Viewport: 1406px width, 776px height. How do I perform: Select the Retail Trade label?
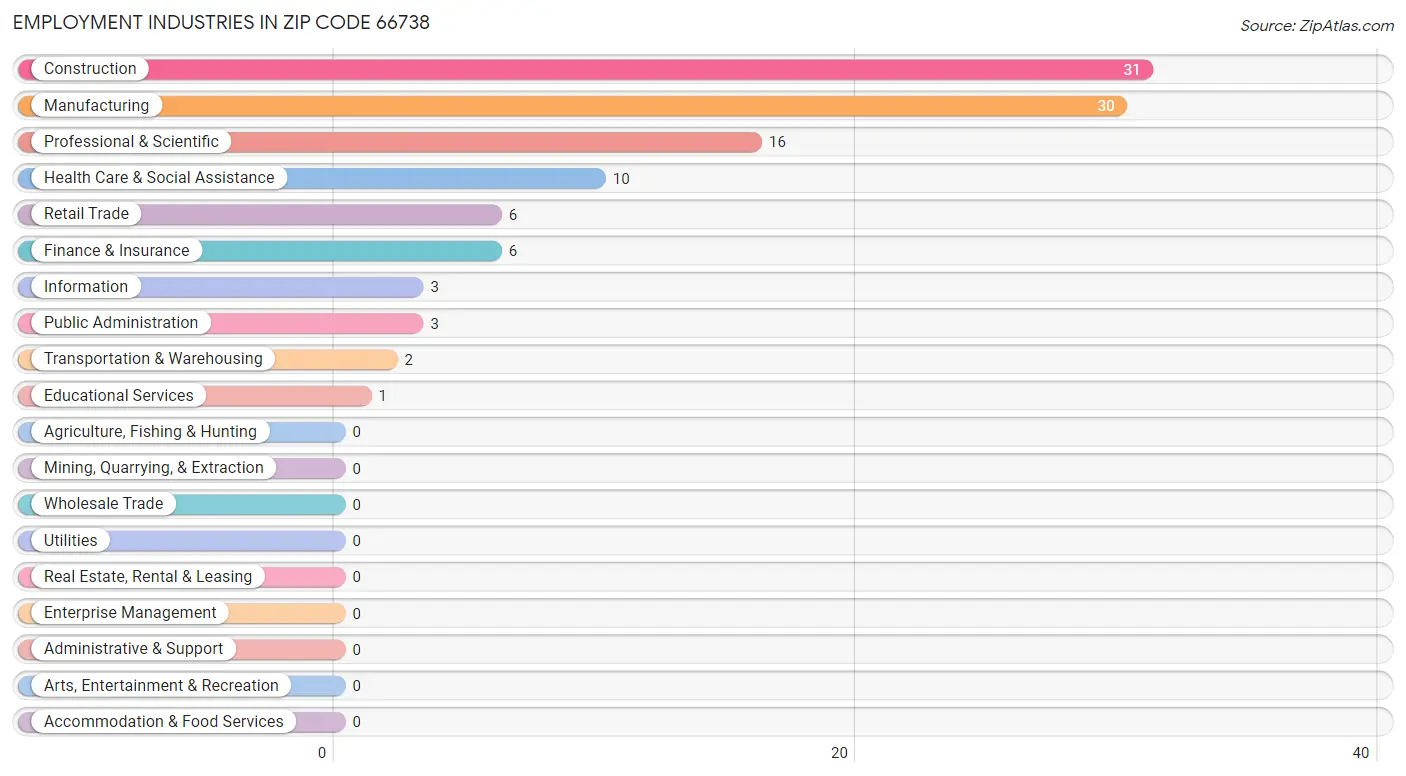(x=86, y=213)
